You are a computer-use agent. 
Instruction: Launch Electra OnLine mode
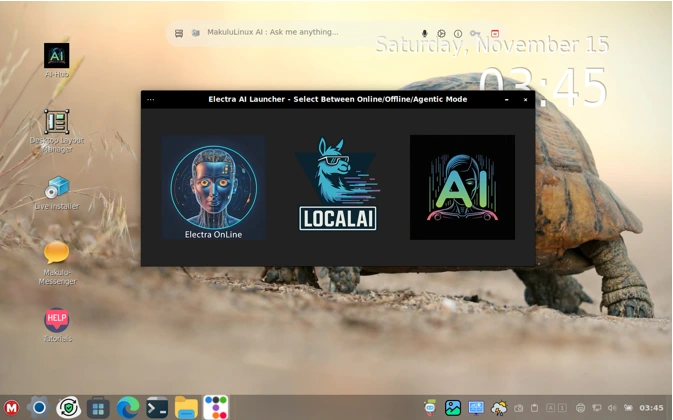pyautogui.click(x=213, y=187)
